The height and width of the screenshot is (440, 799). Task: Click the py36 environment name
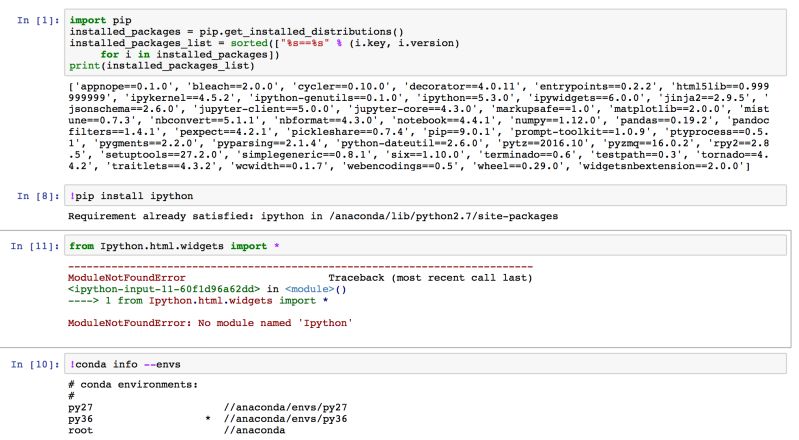[81, 419]
